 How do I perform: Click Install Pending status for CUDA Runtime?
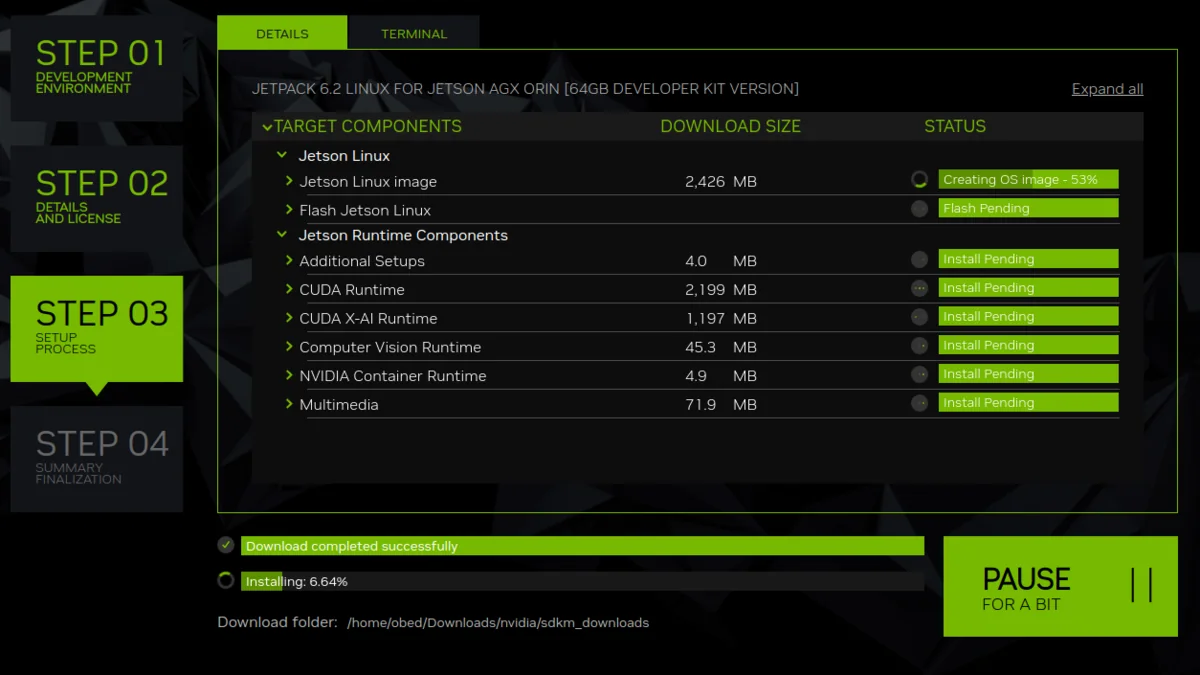tap(1028, 288)
